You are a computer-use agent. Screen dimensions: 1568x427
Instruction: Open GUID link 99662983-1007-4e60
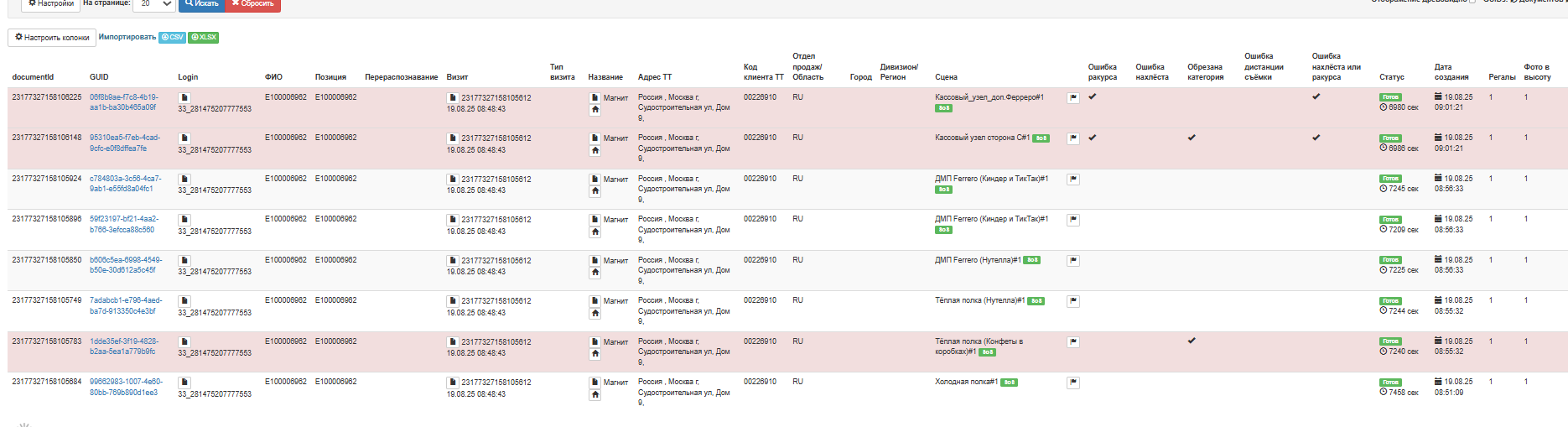coord(126,387)
